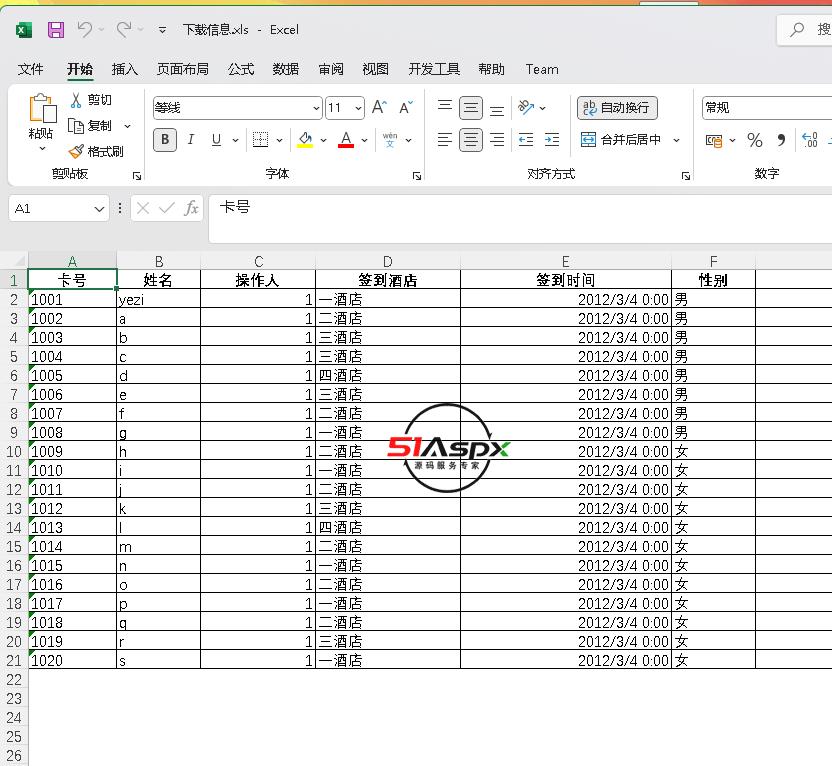
Task: Switch to 开发工具 tab
Action: coord(434,69)
